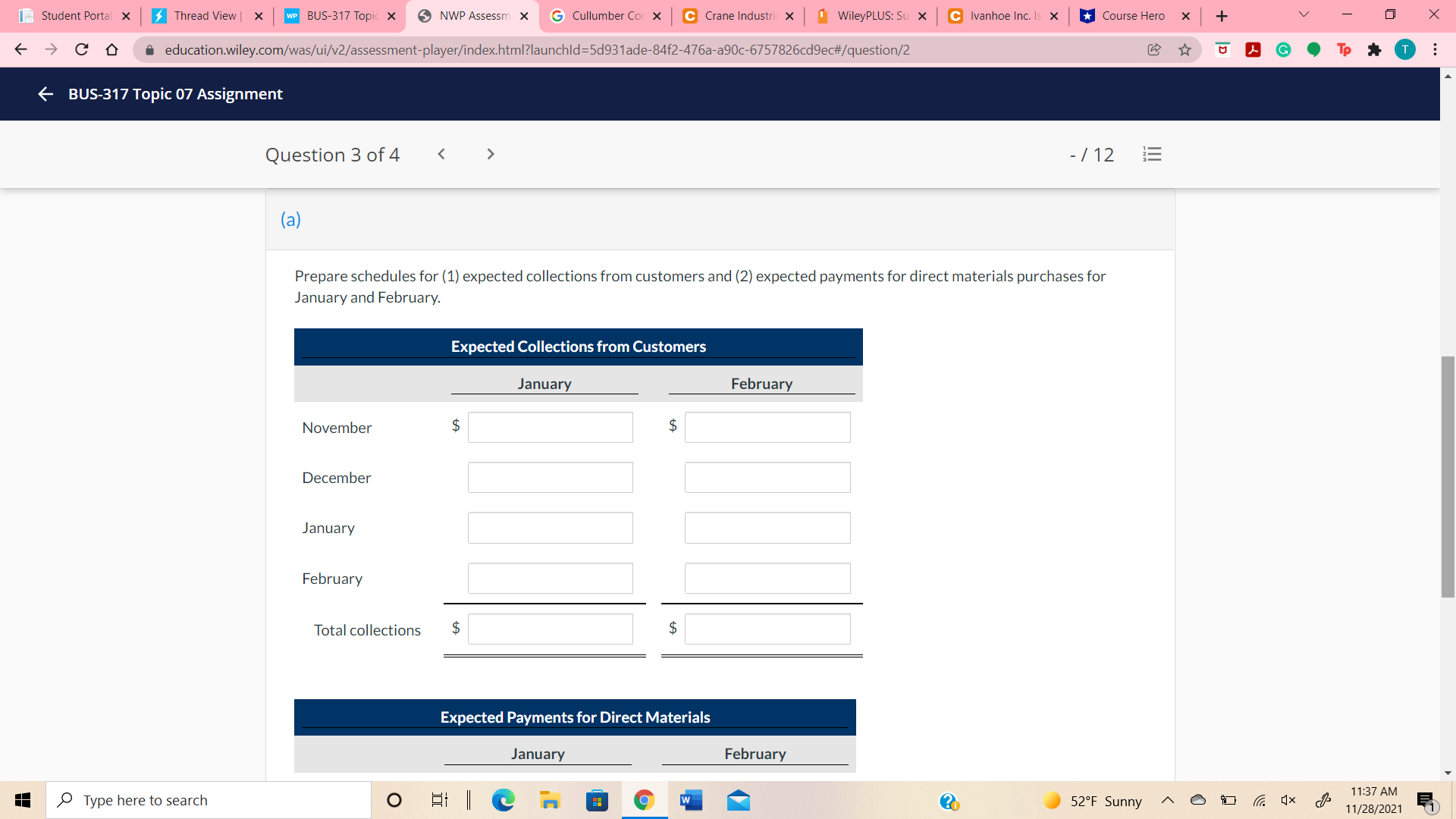Switch to the Student Portal tab

[76, 16]
